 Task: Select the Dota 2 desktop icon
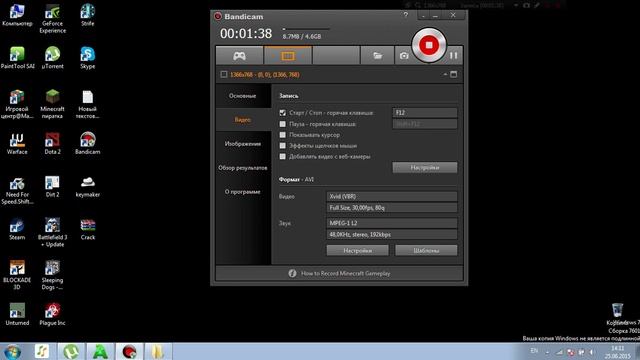(x=52, y=144)
